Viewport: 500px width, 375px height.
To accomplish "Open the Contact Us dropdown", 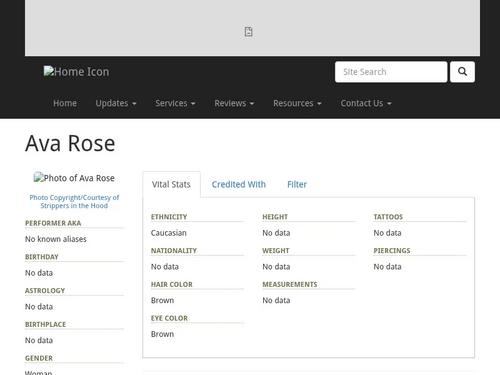I will tap(366, 103).
